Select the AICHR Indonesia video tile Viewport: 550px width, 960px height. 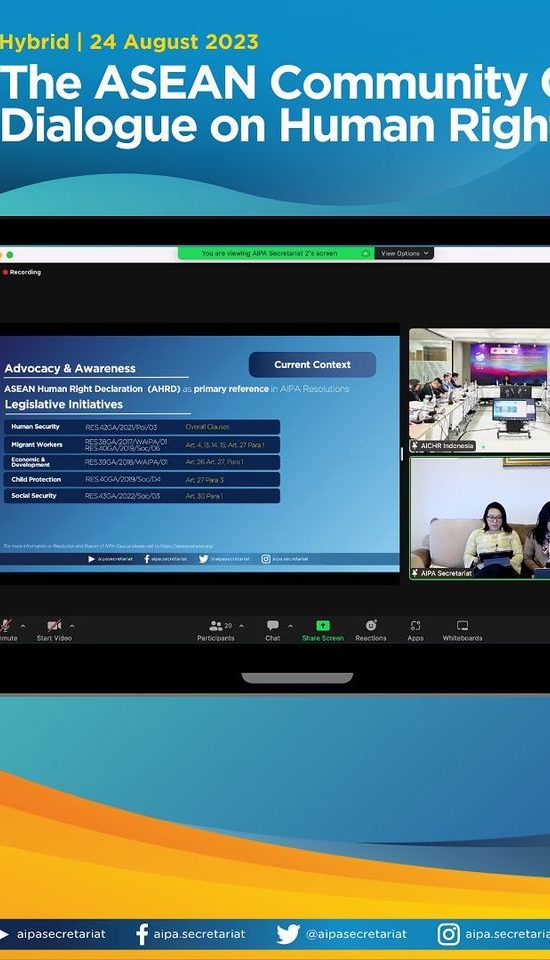[x=480, y=391]
